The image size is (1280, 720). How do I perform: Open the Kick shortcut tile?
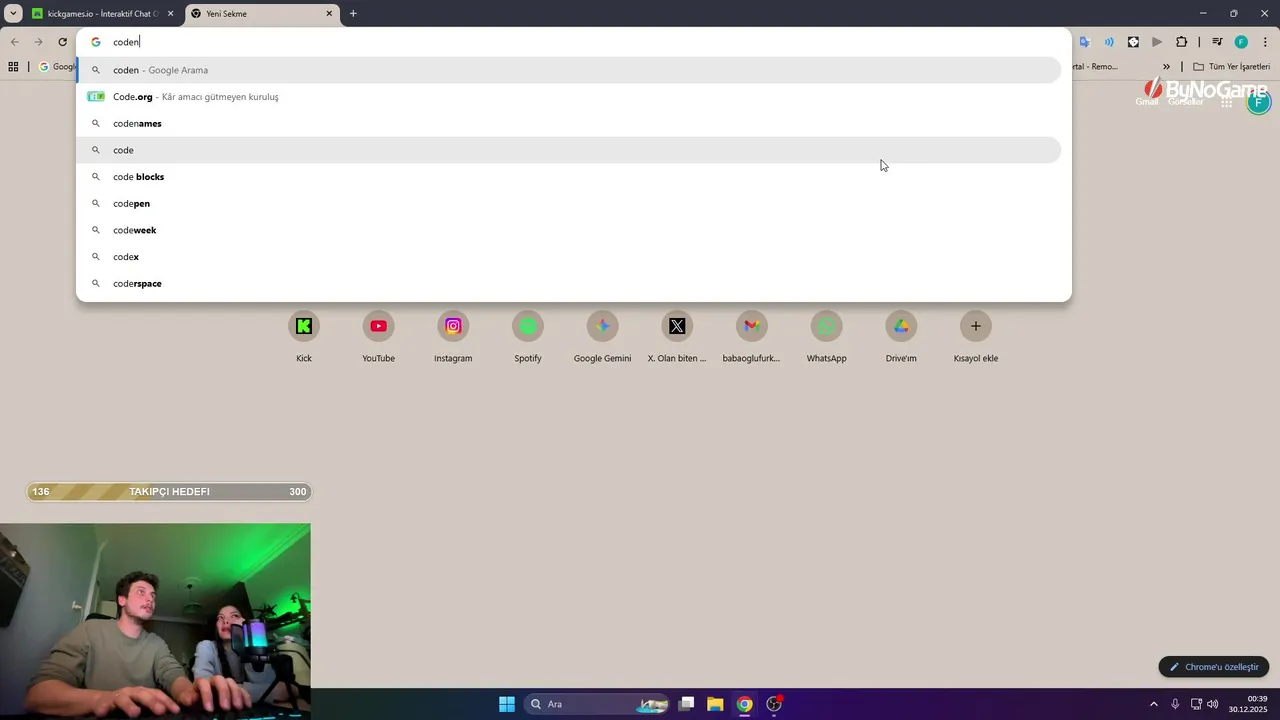pos(304,337)
